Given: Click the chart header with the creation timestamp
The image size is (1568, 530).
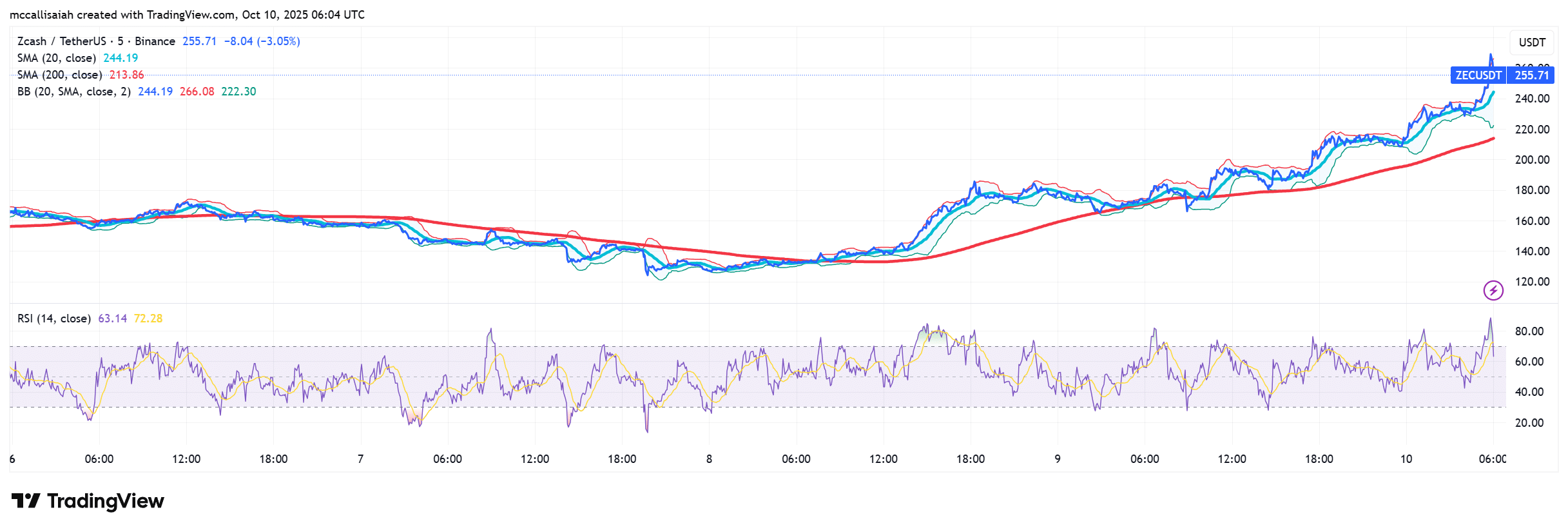Looking at the screenshot, I should 187,15.
